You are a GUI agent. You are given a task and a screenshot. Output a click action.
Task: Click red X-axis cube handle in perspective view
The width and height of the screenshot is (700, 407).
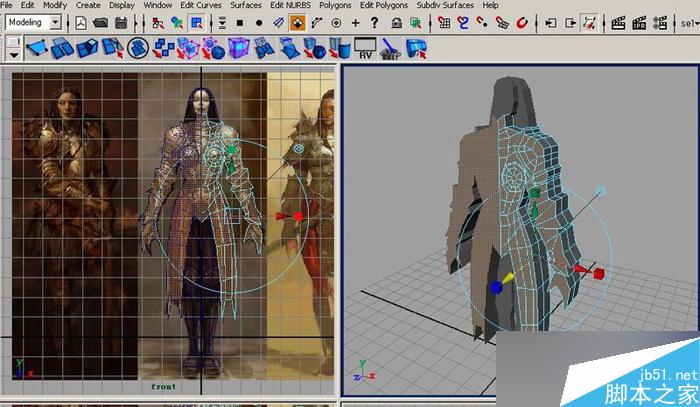pos(598,274)
